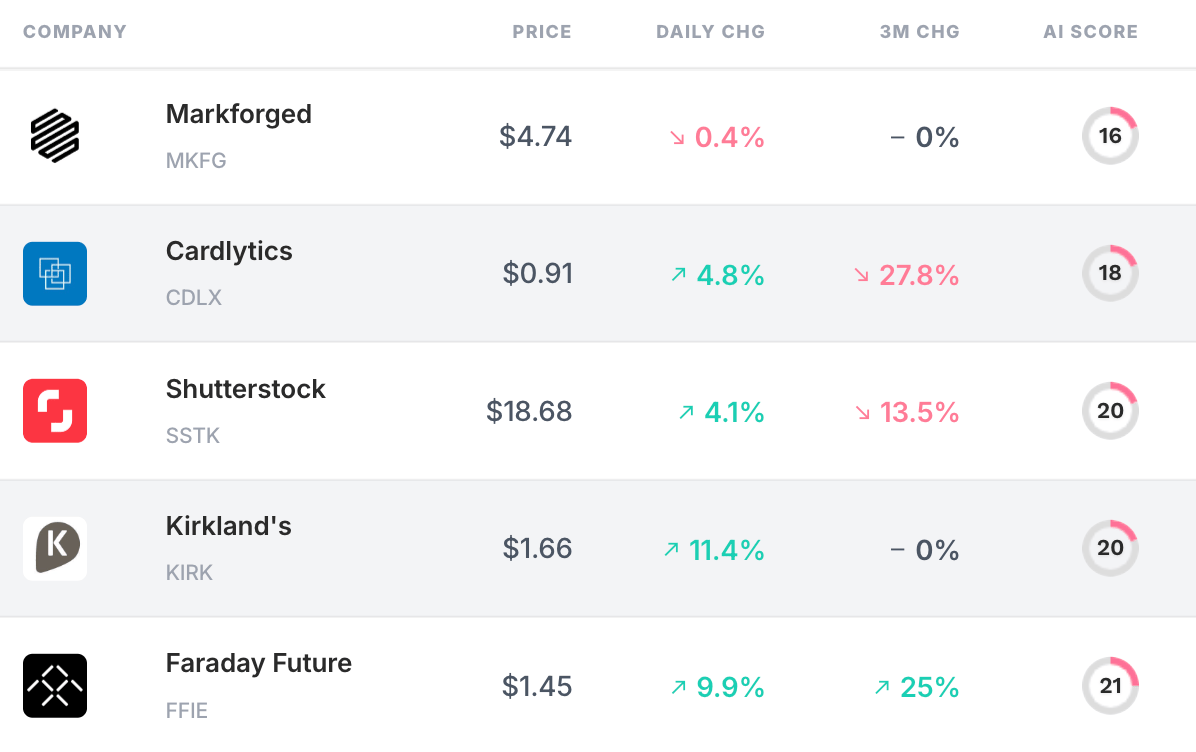Select the CDLX ticker symbol

click(x=194, y=298)
